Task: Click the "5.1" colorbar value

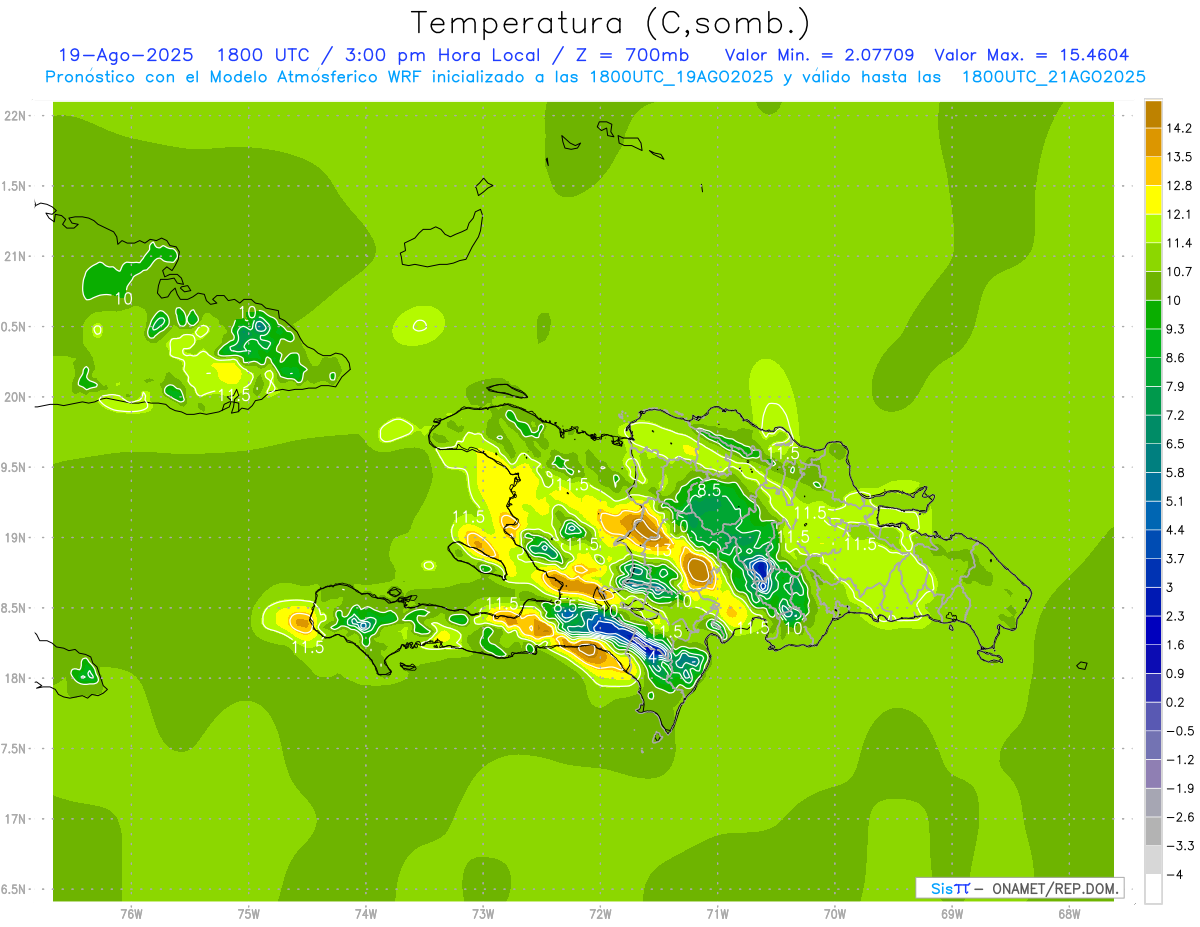Action: [x=1175, y=501]
